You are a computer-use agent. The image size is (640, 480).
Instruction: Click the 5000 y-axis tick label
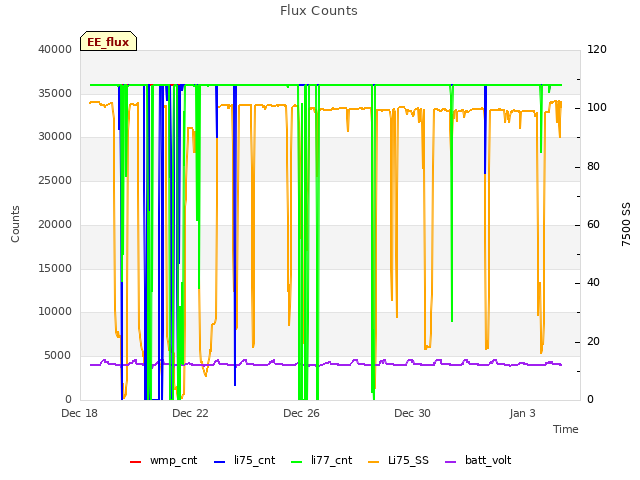tap(58, 356)
